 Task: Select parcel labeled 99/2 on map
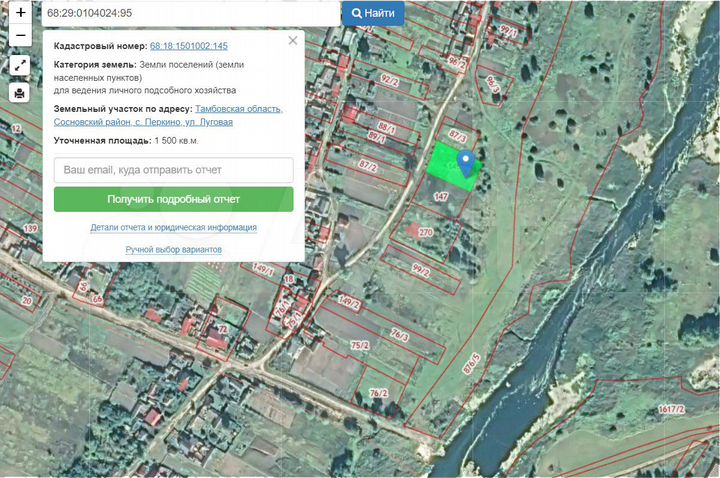click(x=421, y=270)
